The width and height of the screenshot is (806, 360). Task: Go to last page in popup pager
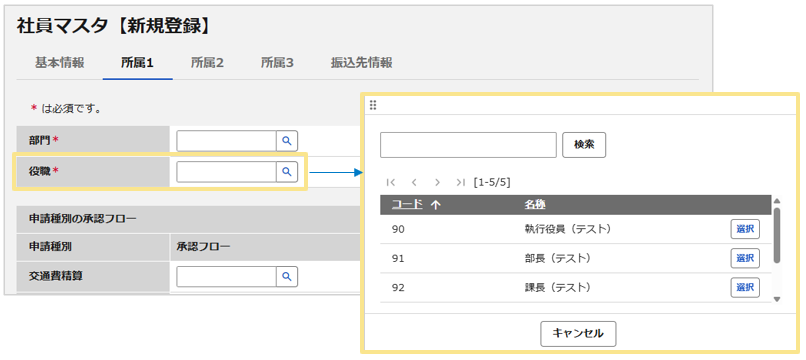[460, 182]
